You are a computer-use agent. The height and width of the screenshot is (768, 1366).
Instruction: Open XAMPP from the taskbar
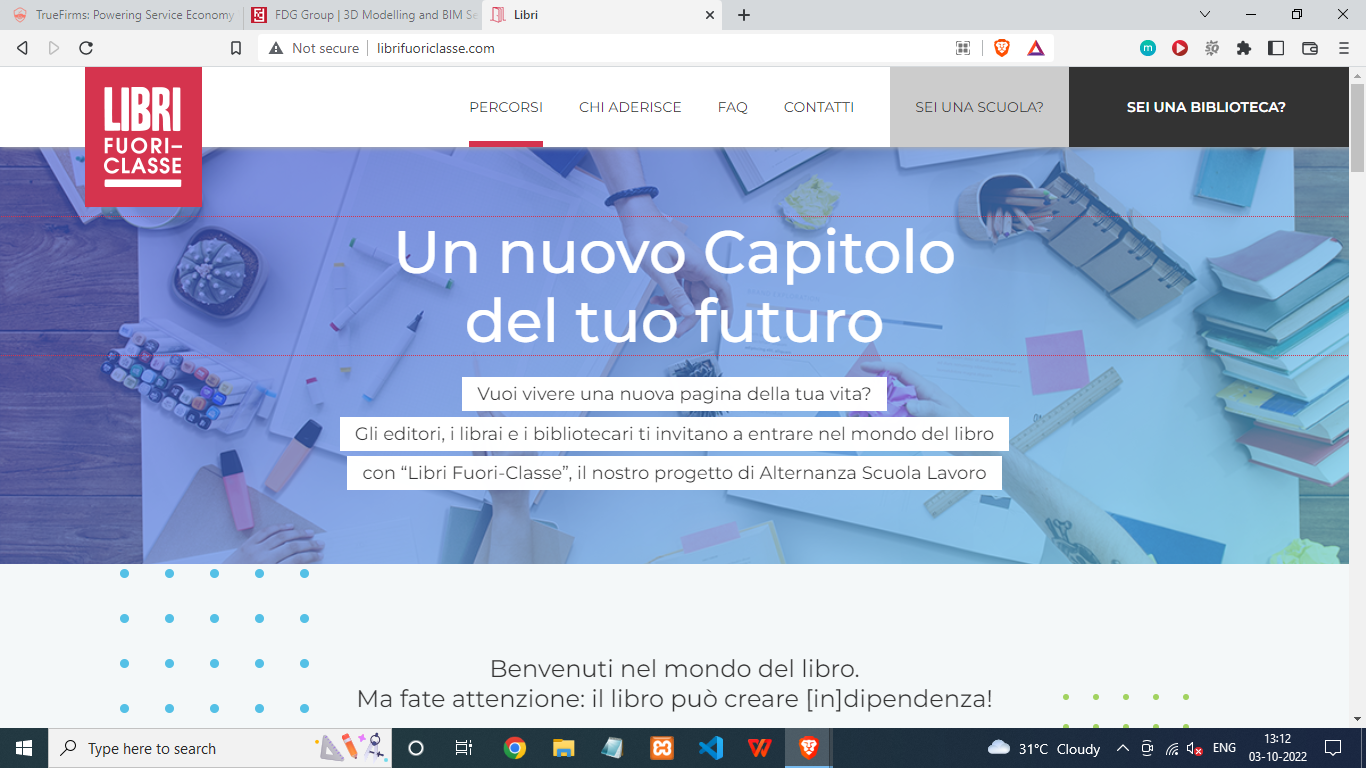661,748
